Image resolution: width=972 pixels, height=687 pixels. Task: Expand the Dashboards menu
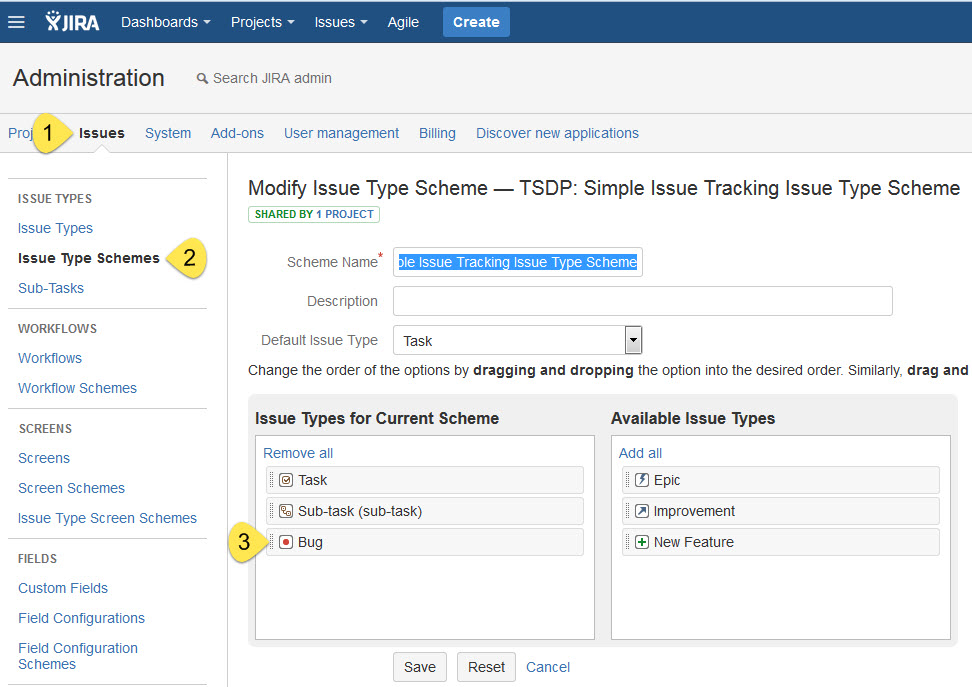tap(165, 22)
